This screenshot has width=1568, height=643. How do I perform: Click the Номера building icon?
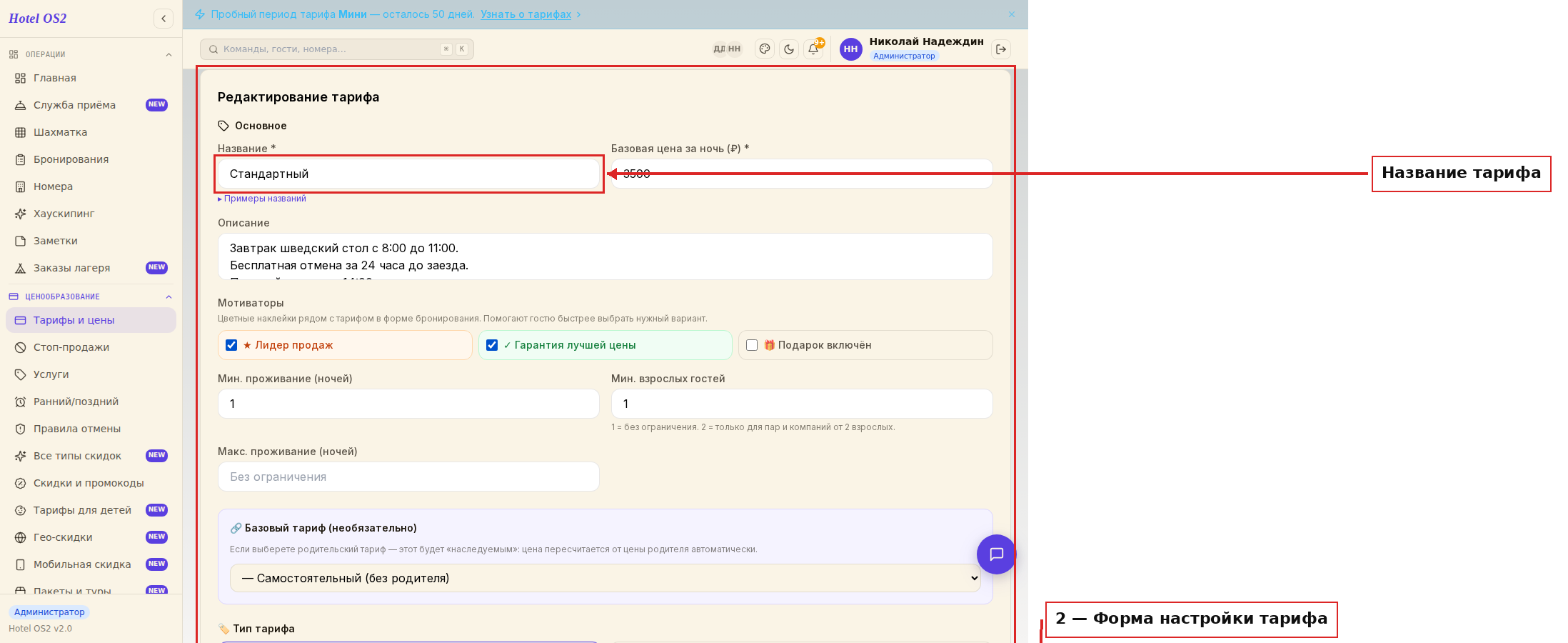[x=21, y=186]
